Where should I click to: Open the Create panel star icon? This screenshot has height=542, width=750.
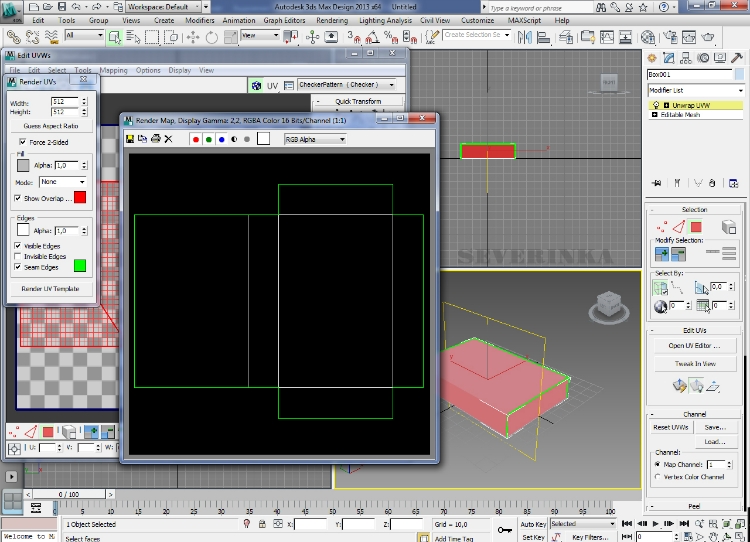pyautogui.click(x=651, y=58)
